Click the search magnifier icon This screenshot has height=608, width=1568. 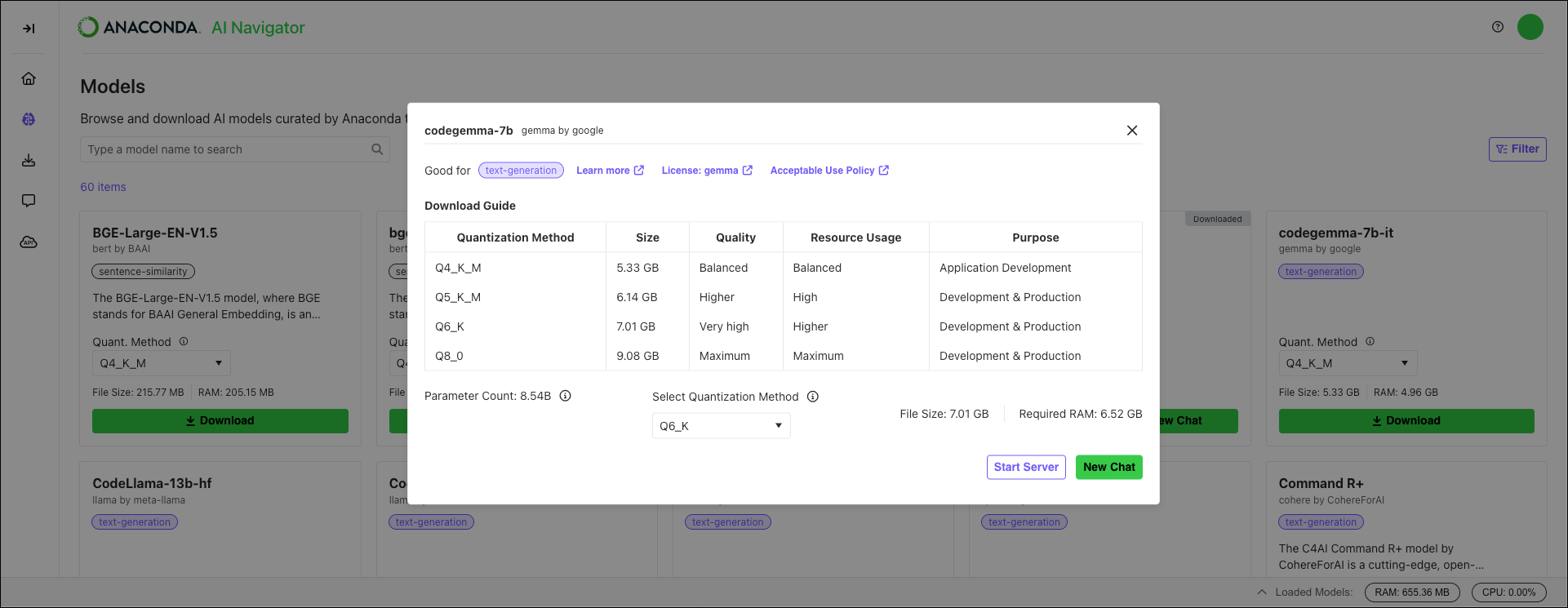[377, 149]
